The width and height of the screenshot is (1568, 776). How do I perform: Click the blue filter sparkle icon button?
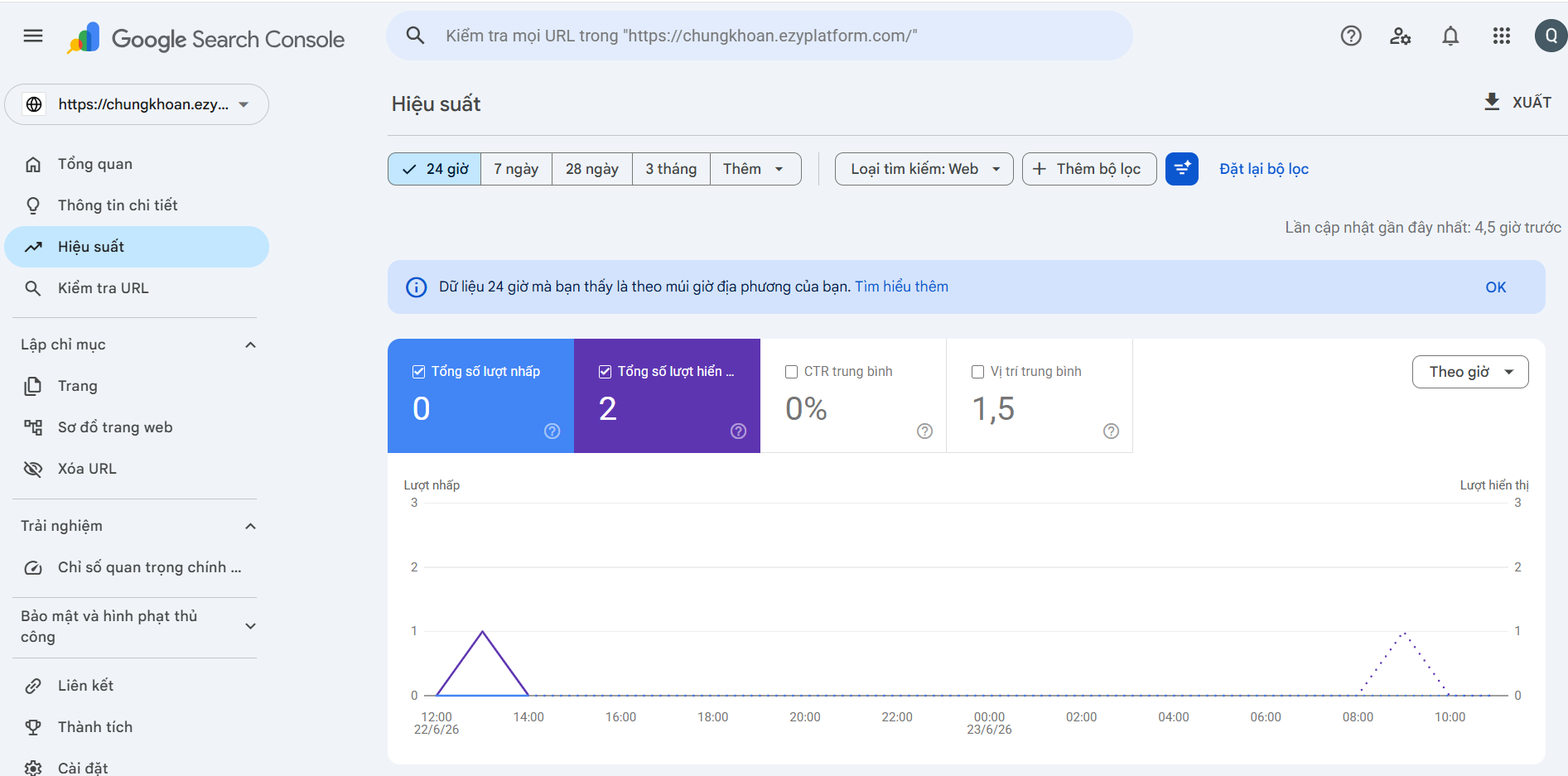coord(1181,169)
